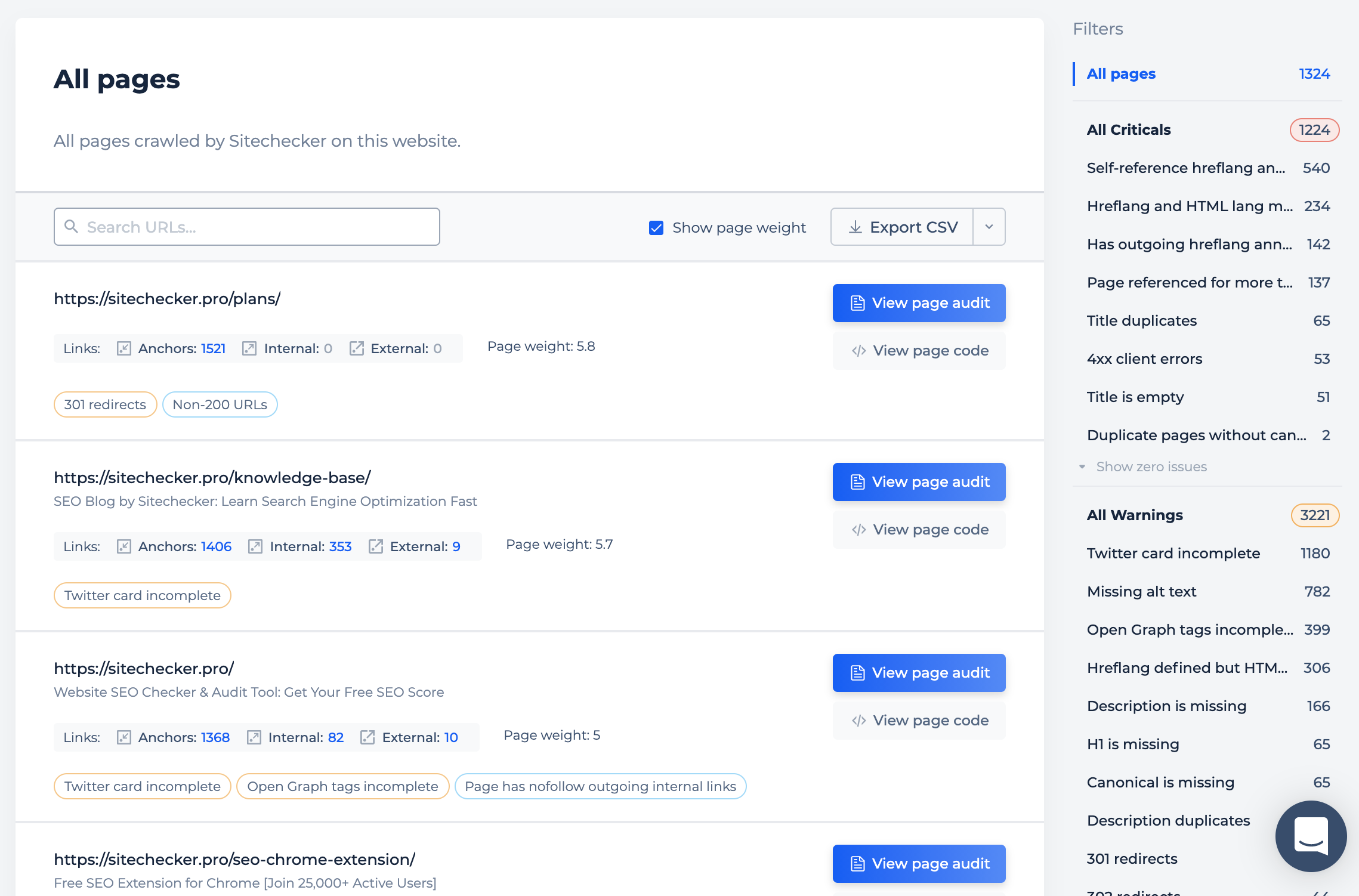View page audit for knowledge-base page
The width and height of the screenshot is (1359, 896).
click(x=919, y=482)
